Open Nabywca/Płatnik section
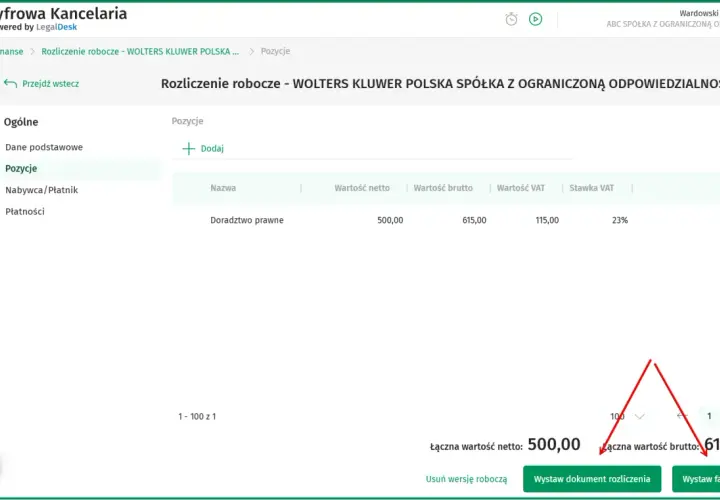Viewport: 720px width, 500px height. coord(42,190)
